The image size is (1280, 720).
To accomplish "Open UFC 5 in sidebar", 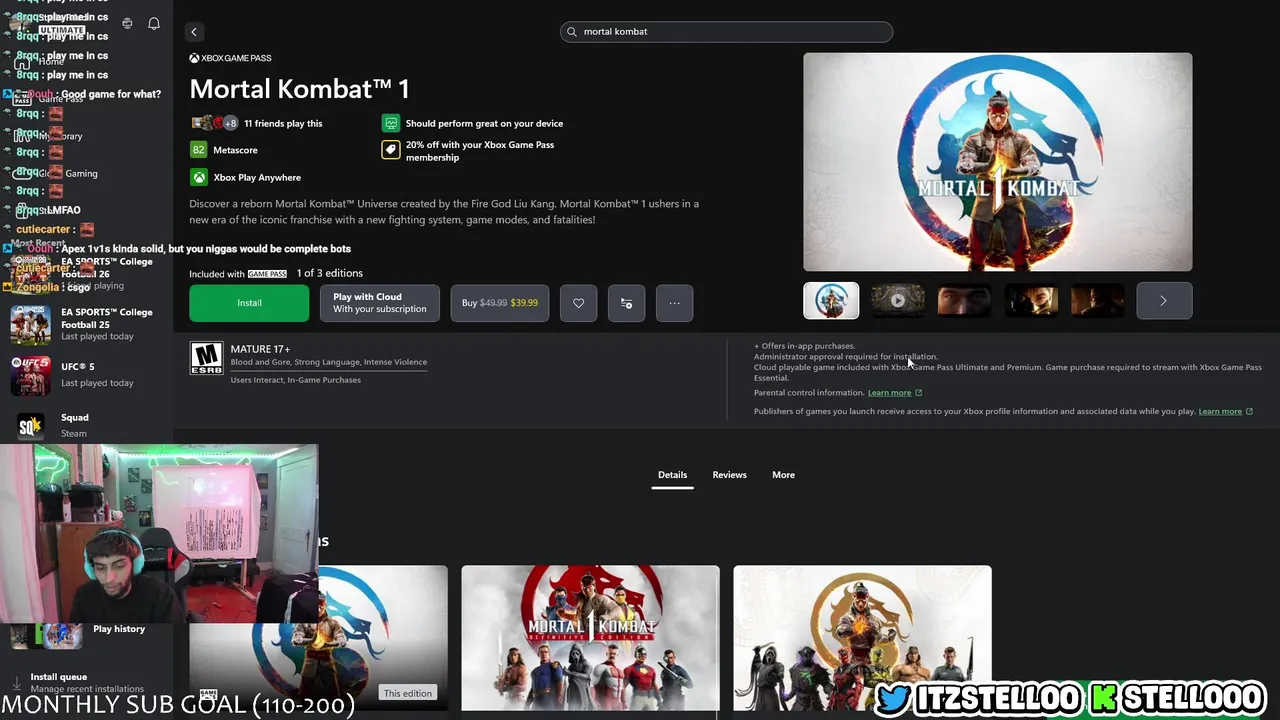I will coord(86,375).
